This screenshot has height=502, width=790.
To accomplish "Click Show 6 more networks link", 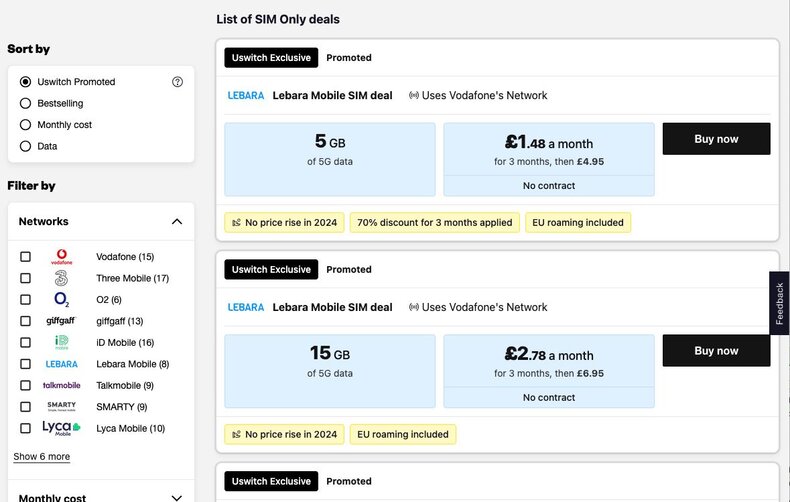I will pos(42,456).
